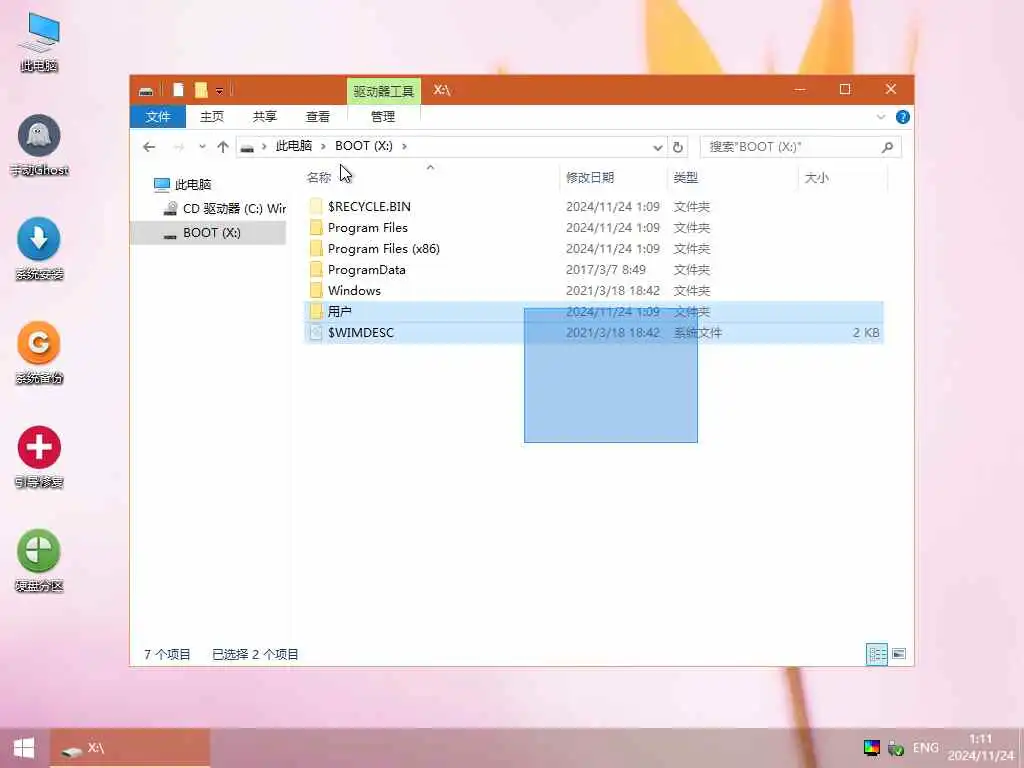Expand the chevron before 此电脑 breadcrumb

click(264, 146)
